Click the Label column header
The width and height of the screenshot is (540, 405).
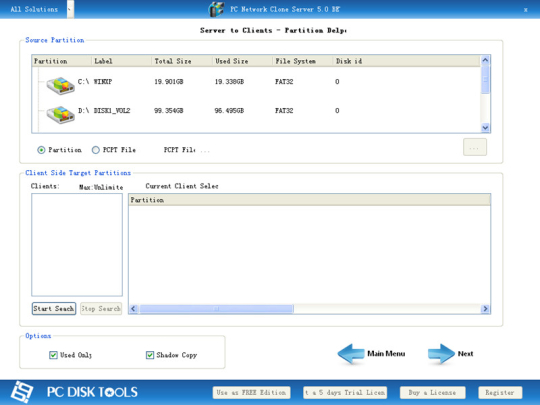(122, 61)
